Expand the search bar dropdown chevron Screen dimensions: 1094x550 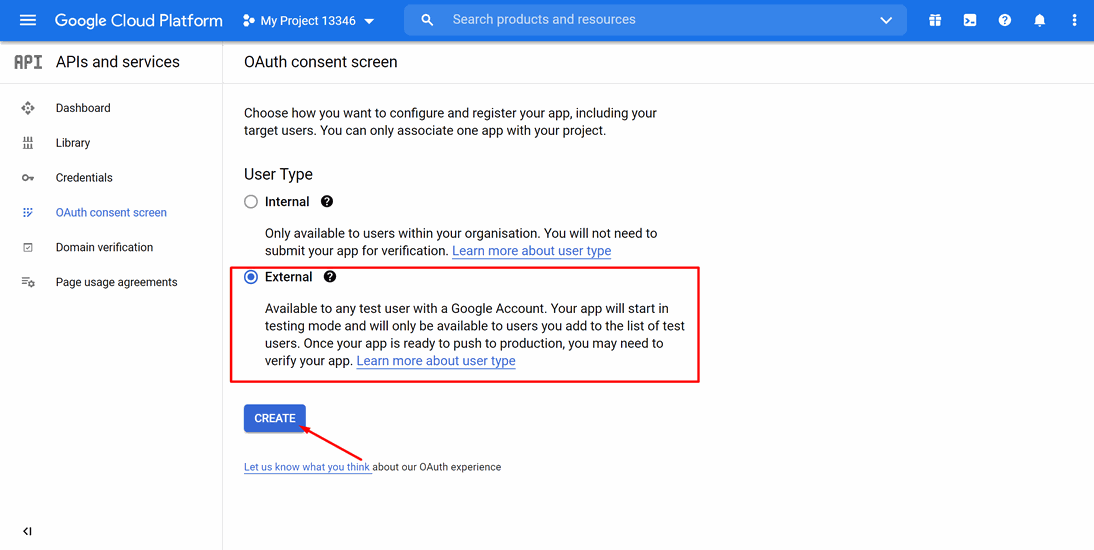click(x=886, y=20)
